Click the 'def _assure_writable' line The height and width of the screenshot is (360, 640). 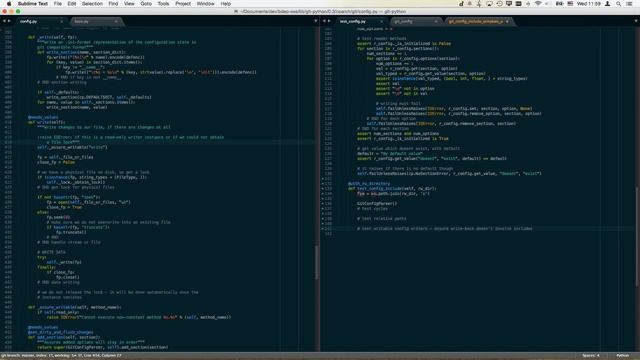point(74,307)
